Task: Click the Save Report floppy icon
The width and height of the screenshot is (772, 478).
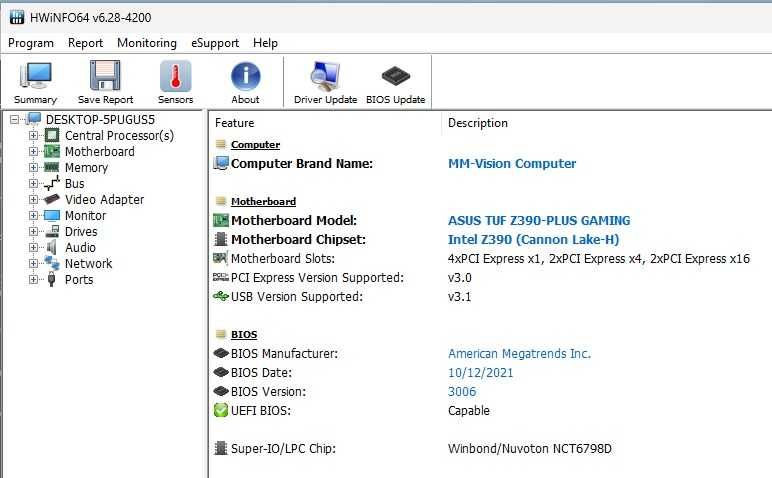Action: 105,75
